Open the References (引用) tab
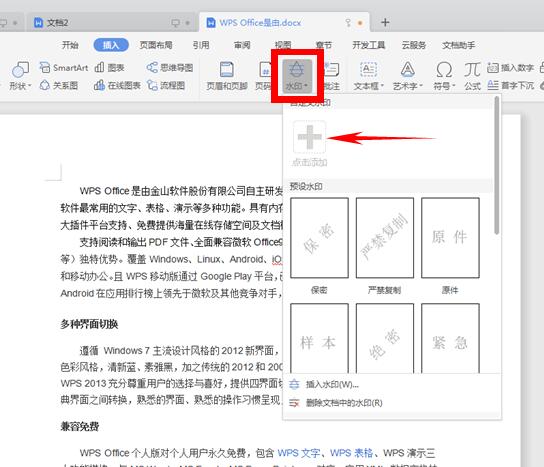 201,45
